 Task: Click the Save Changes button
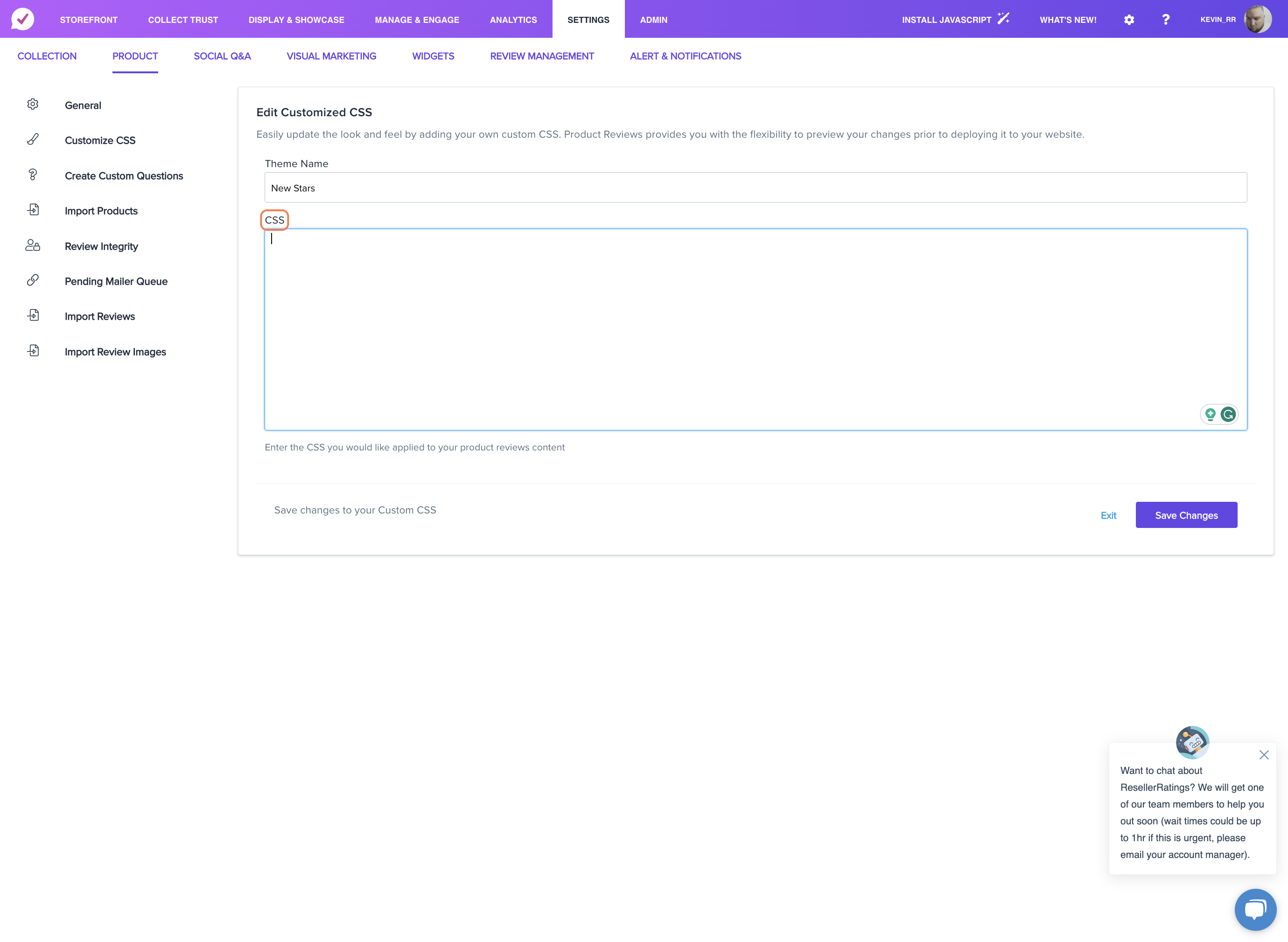pyautogui.click(x=1187, y=515)
